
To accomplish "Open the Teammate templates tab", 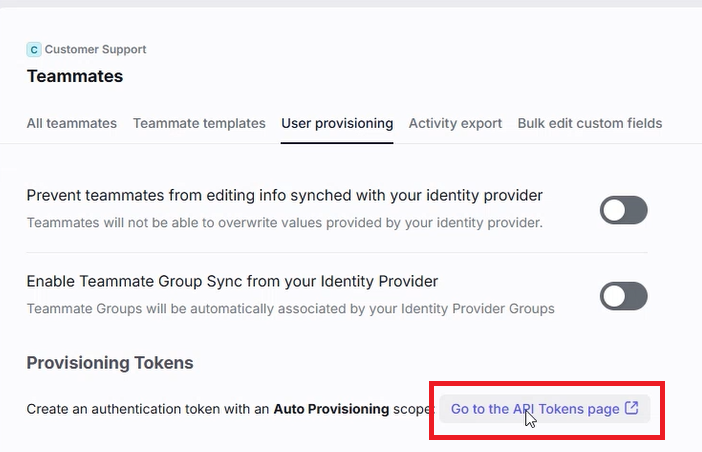I will (x=199, y=123).
